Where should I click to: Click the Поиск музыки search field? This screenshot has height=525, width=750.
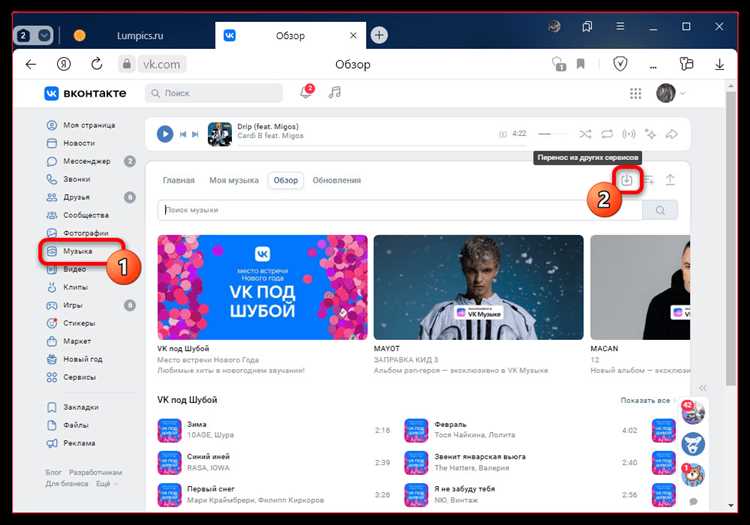click(x=400, y=210)
